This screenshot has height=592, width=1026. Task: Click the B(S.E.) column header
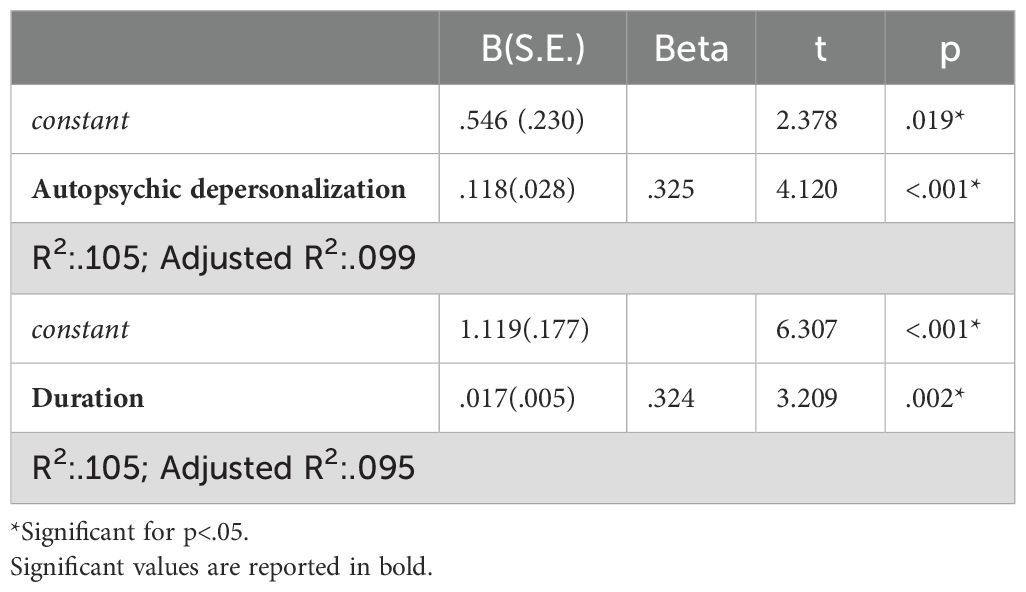[x=533, y=48]
